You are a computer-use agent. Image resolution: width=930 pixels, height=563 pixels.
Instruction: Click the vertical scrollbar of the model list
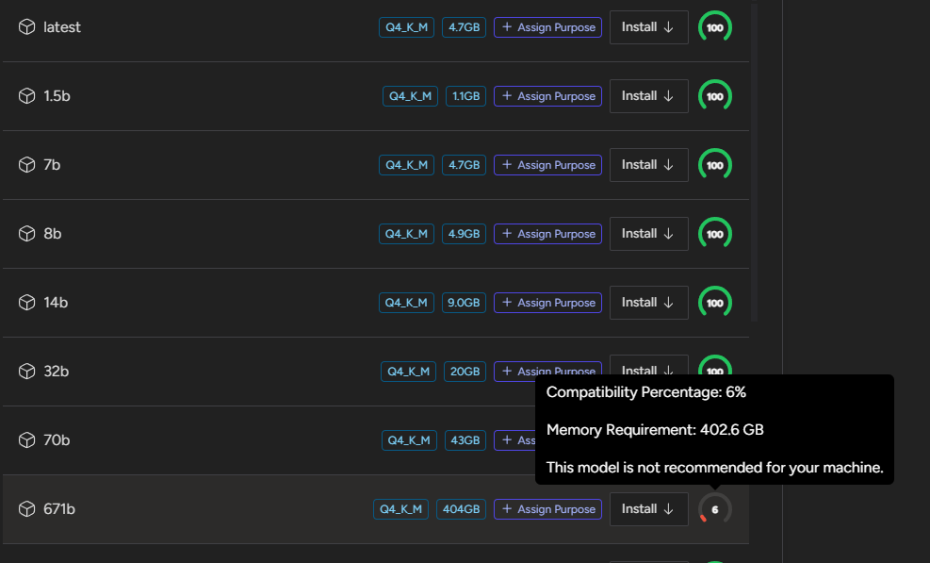pos(754,163)
